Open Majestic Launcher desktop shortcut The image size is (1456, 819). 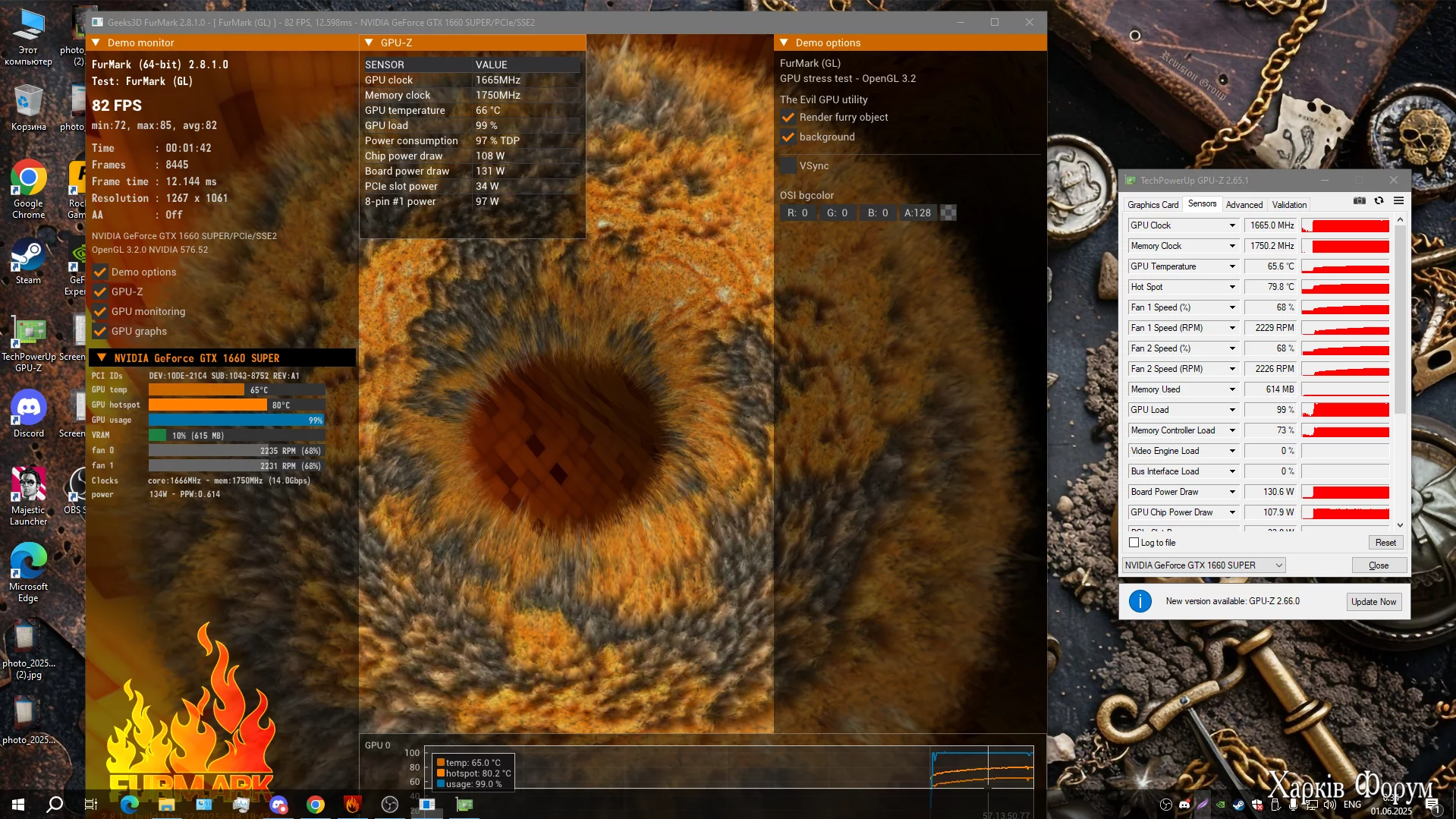click(29, 496)
